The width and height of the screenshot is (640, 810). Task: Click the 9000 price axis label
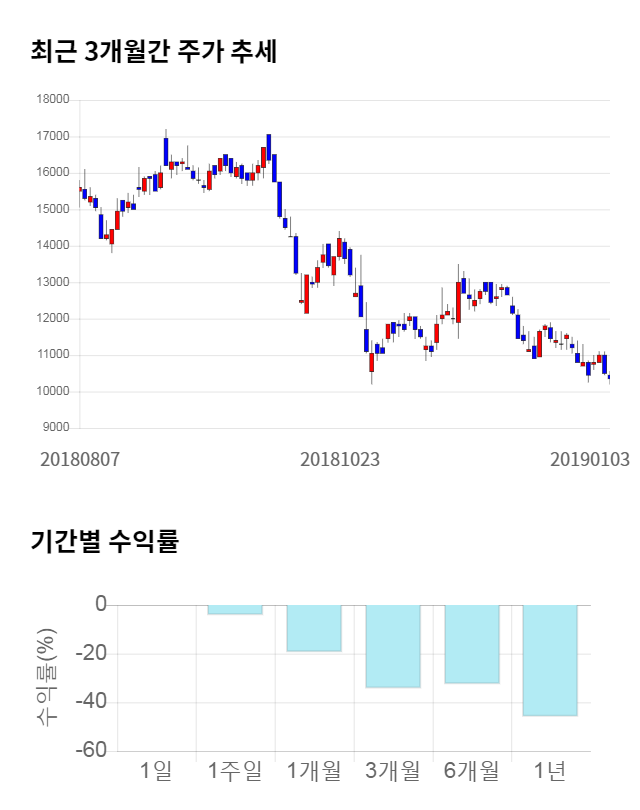pyautogui.click(x=55, y=428)
